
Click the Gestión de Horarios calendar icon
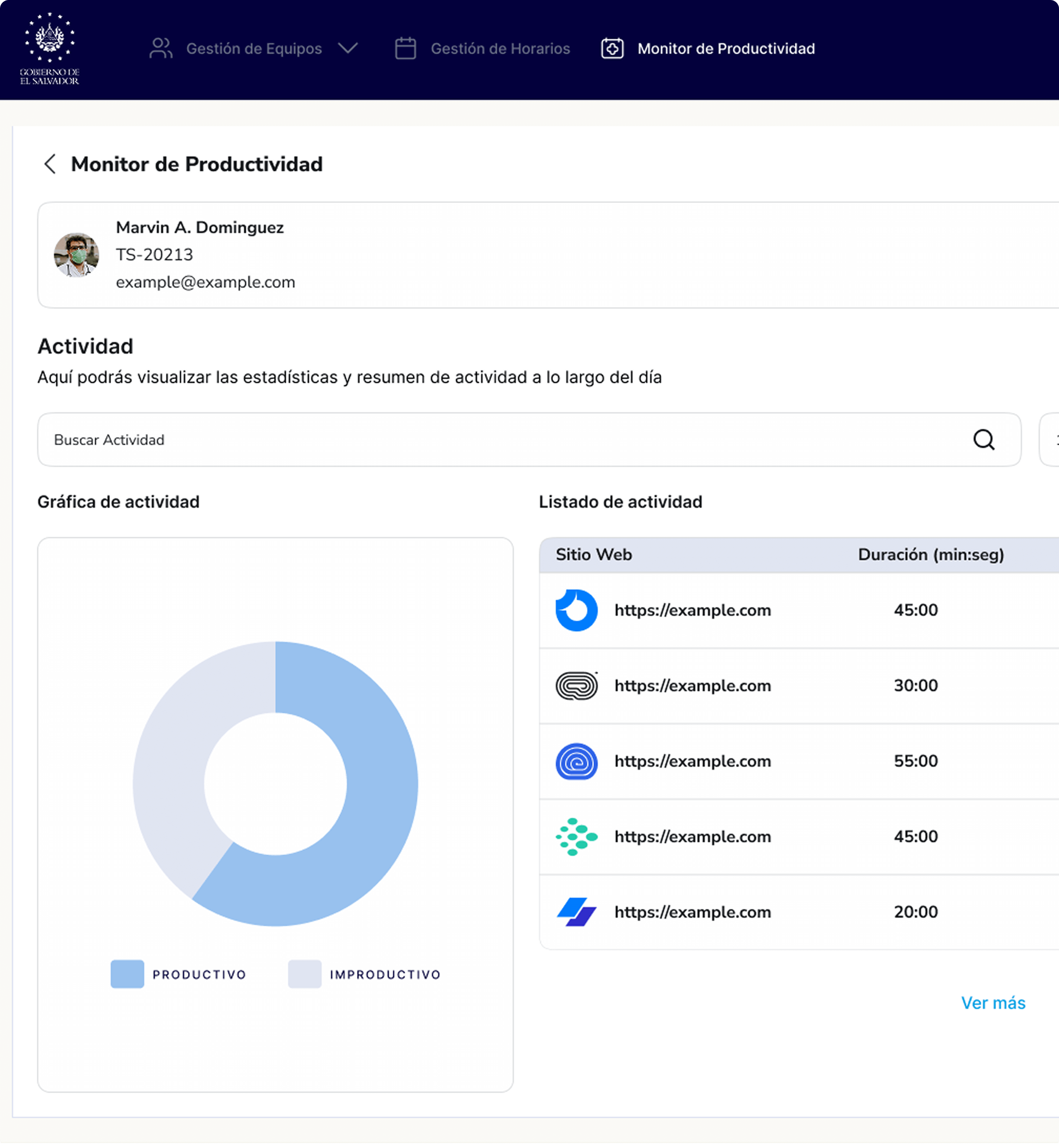[405, 49]
